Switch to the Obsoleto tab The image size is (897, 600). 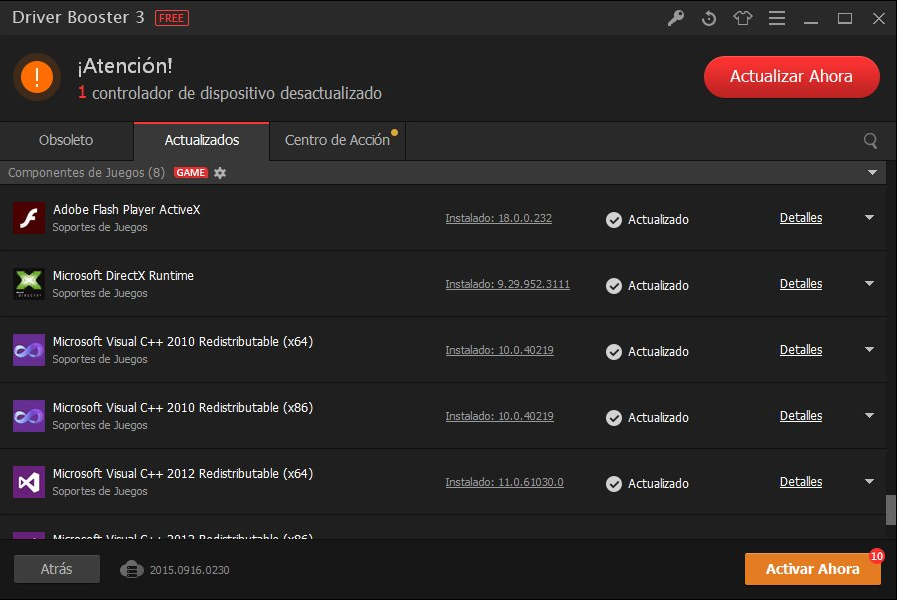[x=66, y=141]
